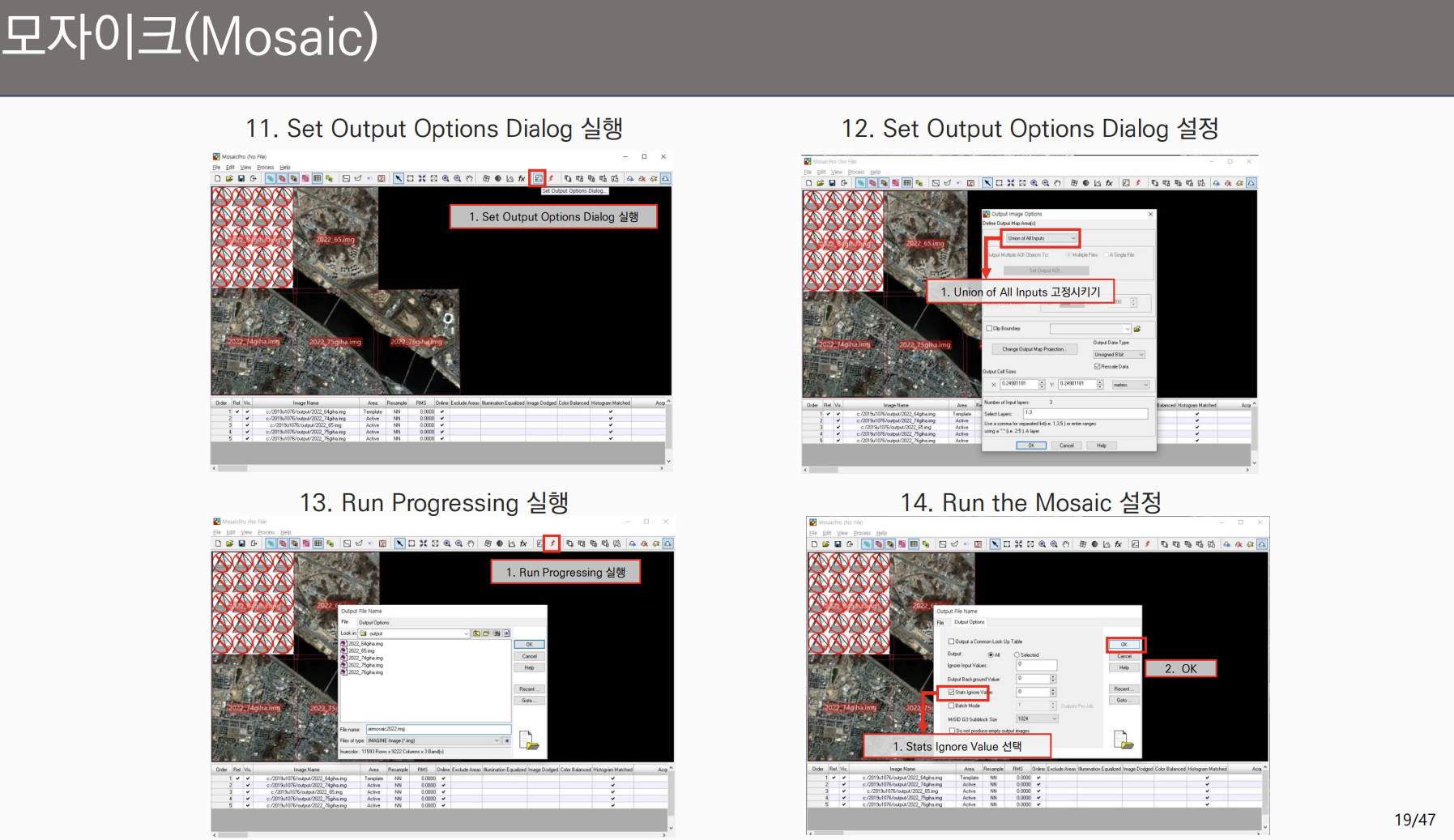Open the Process menu in panel 11
Image resolution: width=1454 pixels, height=840 pixels.
[x=266, y=168]
